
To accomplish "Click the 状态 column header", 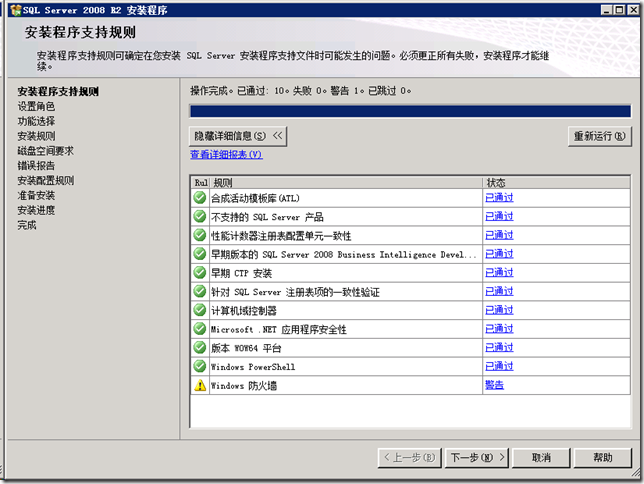I will point(556,182).
